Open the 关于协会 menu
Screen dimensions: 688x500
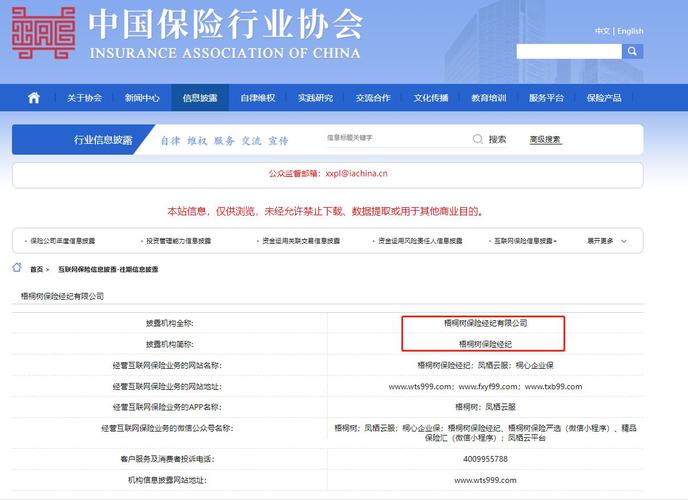[x=84, y=98]
